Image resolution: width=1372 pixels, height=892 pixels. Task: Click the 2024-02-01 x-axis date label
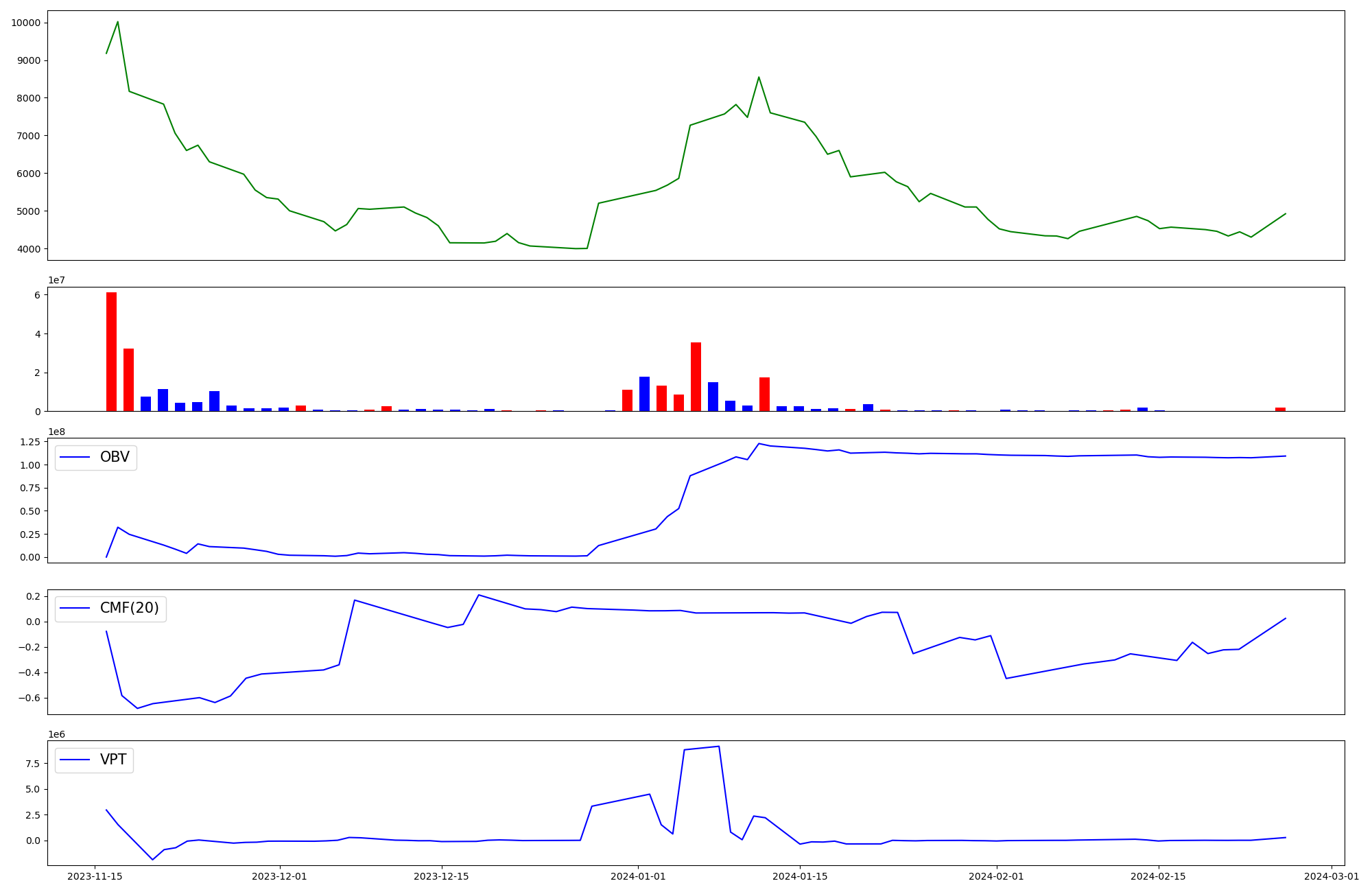tap(996, 876)
